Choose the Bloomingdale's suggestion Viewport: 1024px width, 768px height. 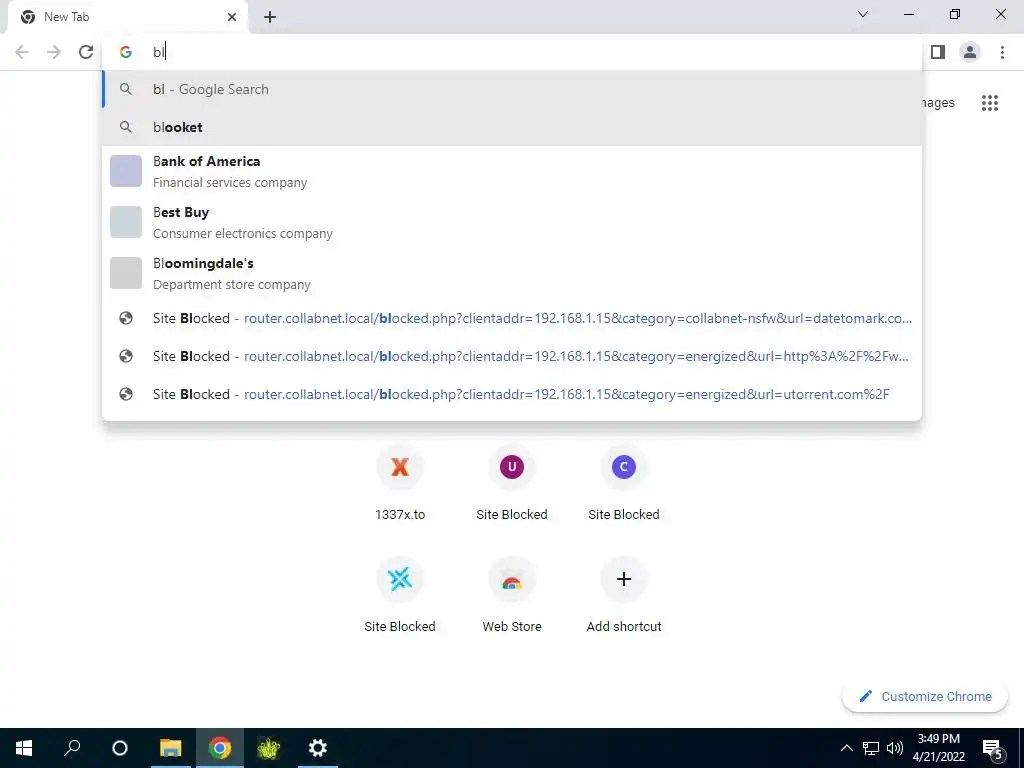click(x=512, y=273)
